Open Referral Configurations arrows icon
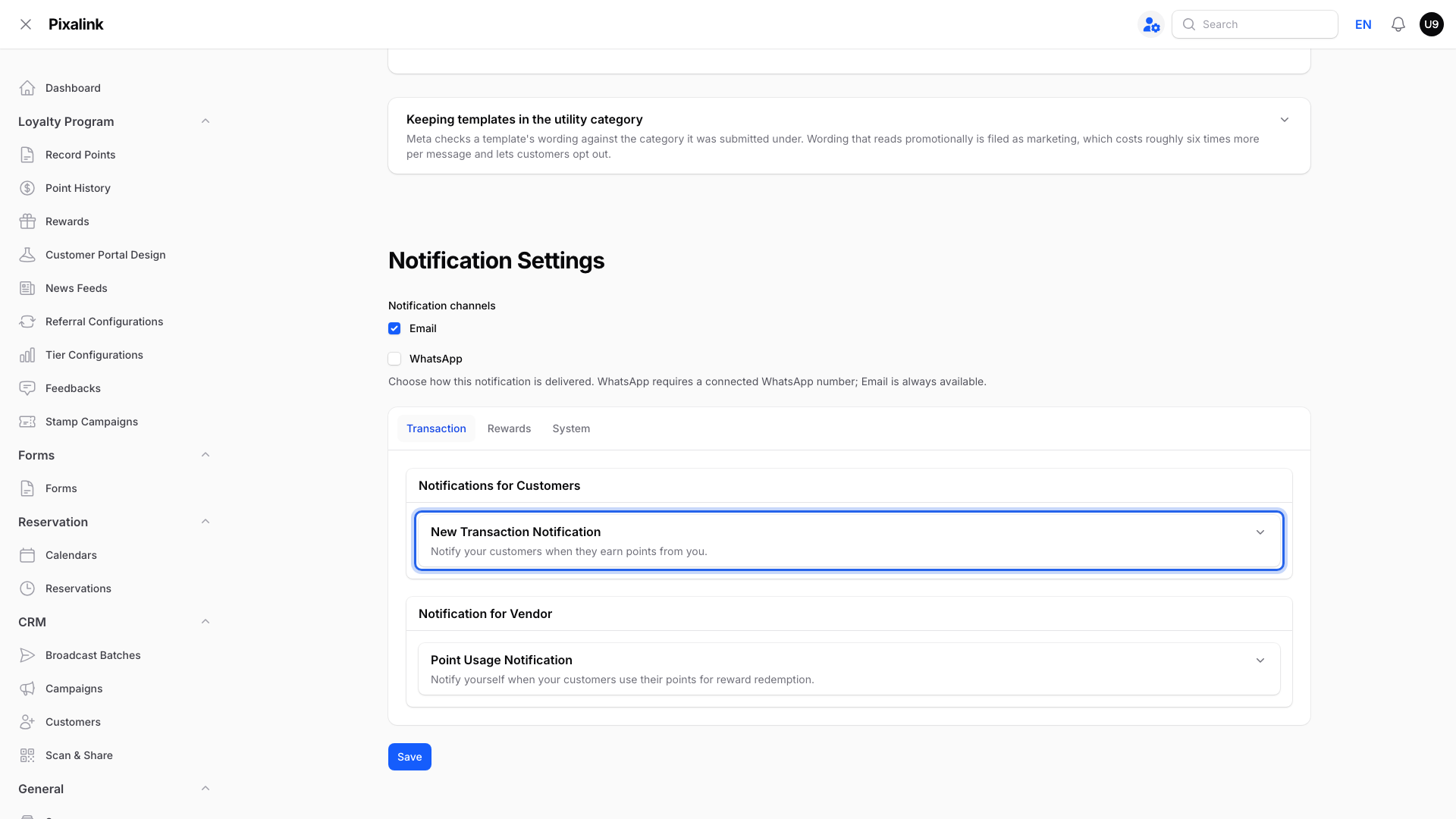 pos(27,322)
